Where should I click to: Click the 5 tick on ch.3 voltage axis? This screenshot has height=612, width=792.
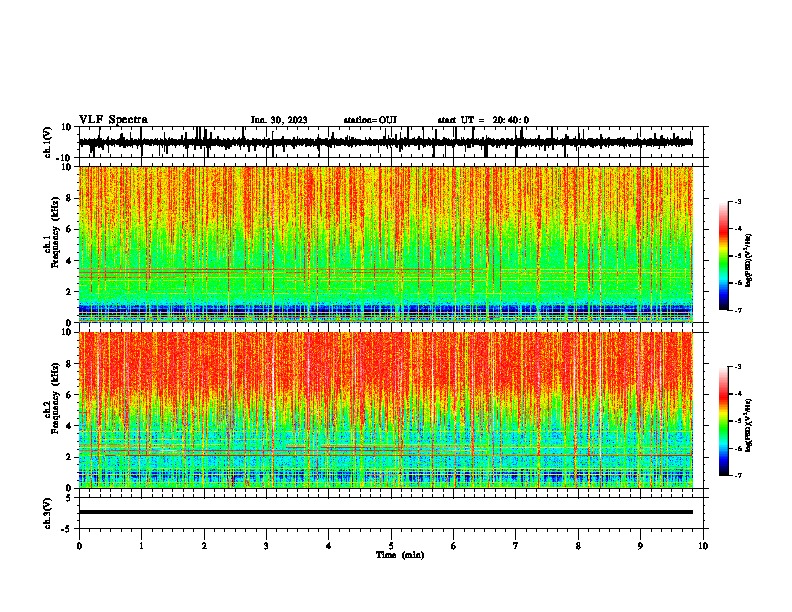coord(69,497)
